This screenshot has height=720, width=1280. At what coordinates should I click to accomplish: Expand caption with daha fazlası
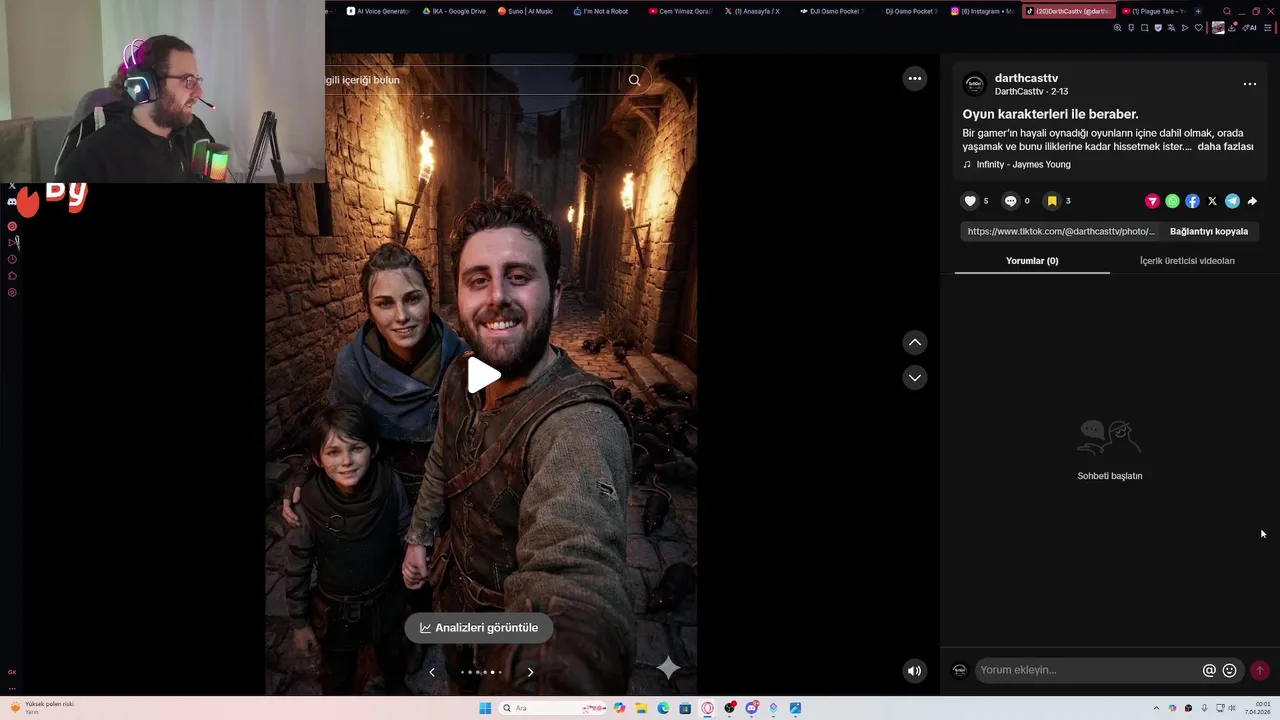(1225, 146)
